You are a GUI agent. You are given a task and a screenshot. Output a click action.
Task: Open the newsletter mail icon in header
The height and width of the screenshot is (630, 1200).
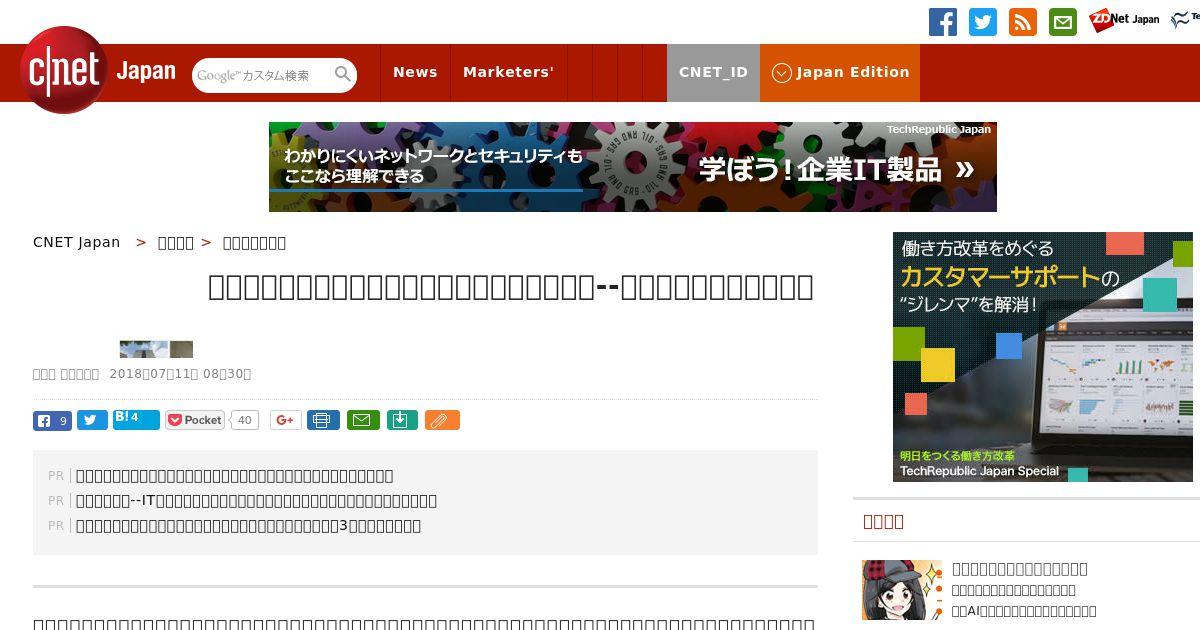point(1063,22)
